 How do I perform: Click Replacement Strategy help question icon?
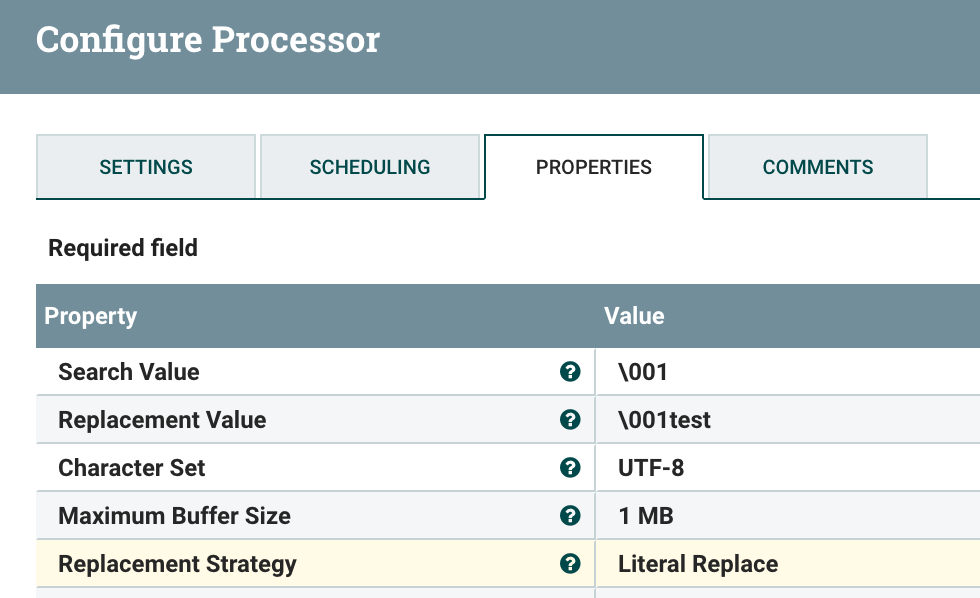click(x=570, y=564)
